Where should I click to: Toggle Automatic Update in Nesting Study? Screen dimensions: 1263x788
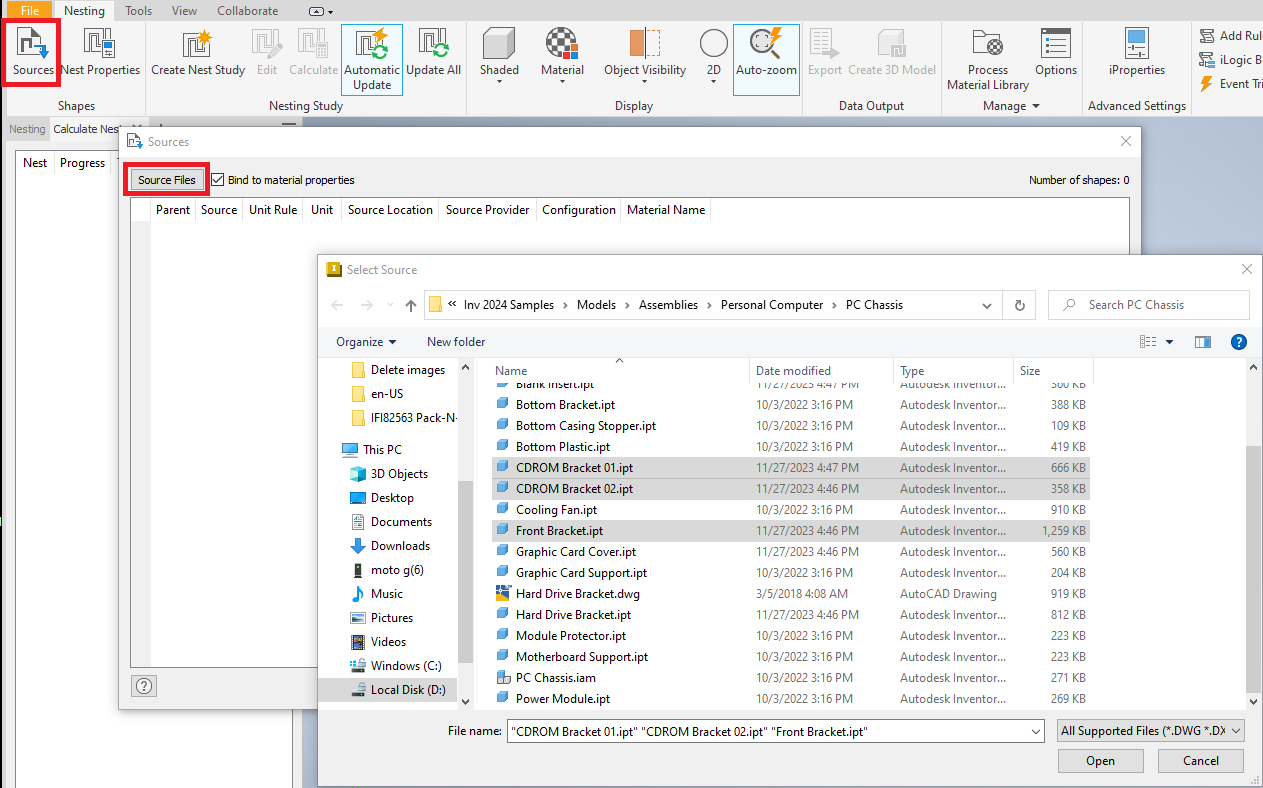[372, 59]
